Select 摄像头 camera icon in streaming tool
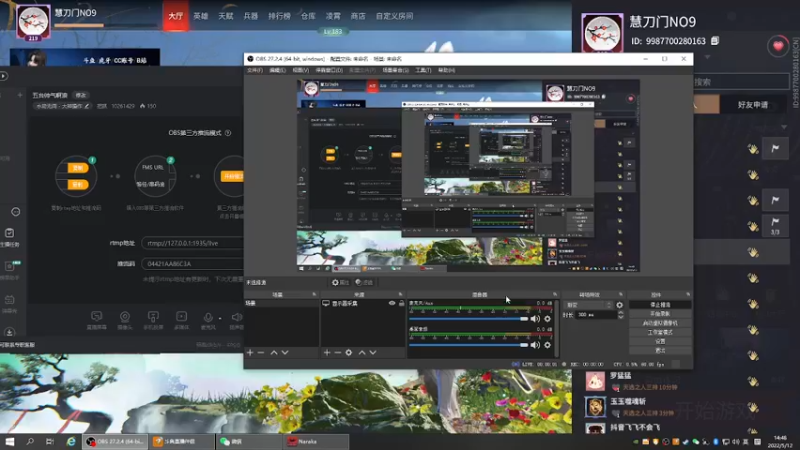This screenshot has height=450, width=800. (124, 320)
